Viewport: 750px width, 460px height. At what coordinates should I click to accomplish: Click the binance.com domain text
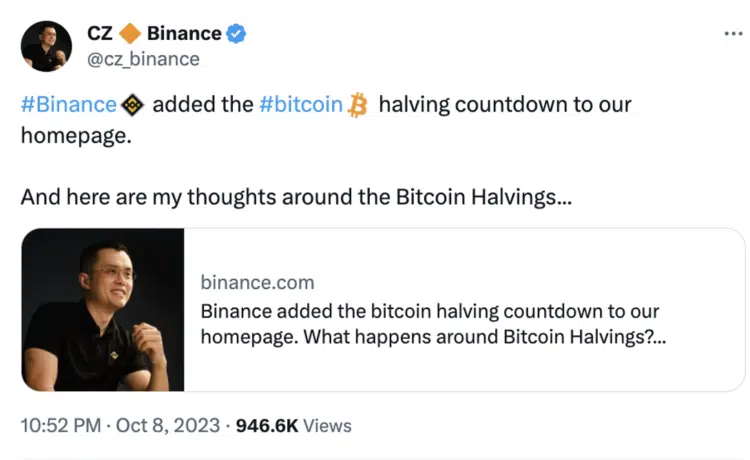[257, 283]
